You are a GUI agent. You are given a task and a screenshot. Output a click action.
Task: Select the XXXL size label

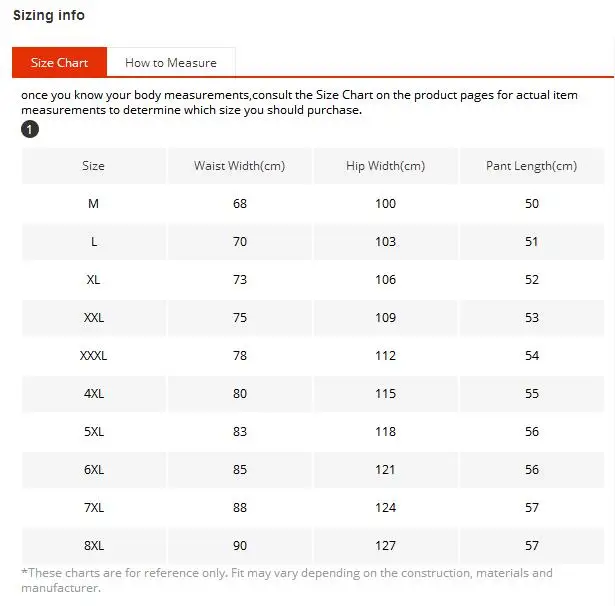(x=94, y=356)
